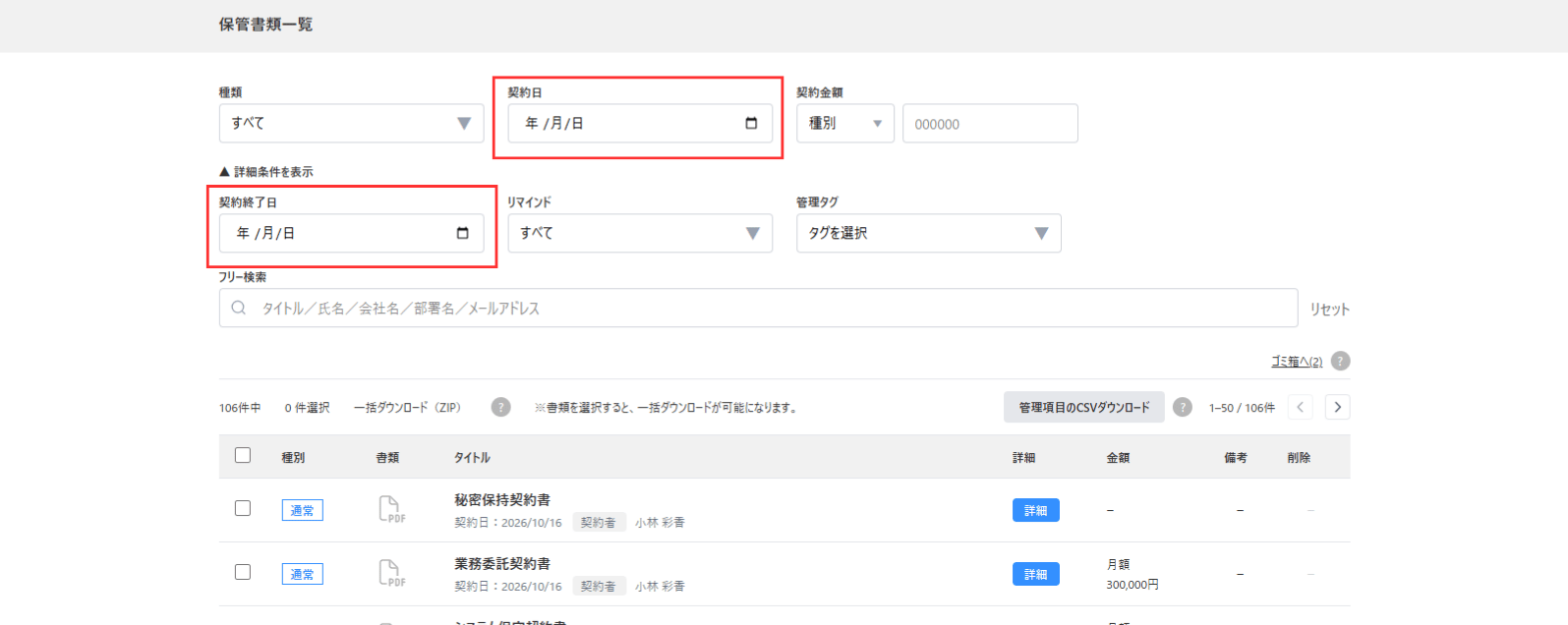This screenshot has height=625, width=1568.
Task: Open 詳細 for 秘密保持契約書
Action: pos(1036,510)
